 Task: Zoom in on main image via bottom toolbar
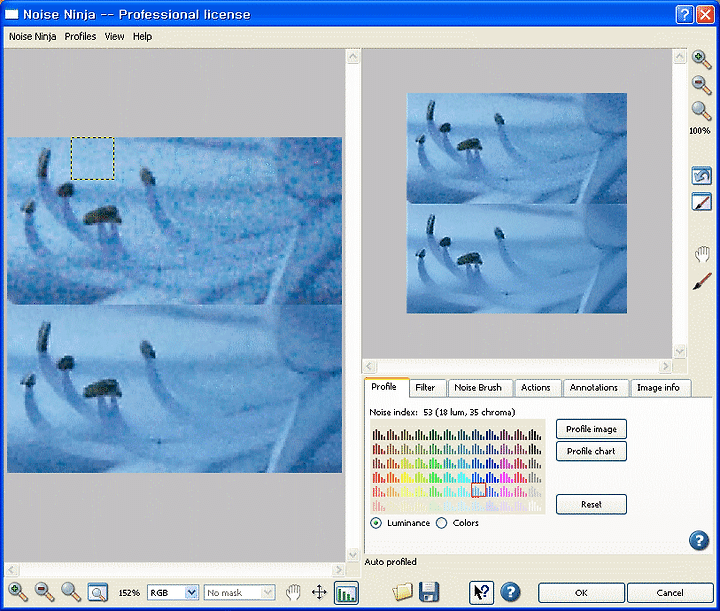click(18, 592)
